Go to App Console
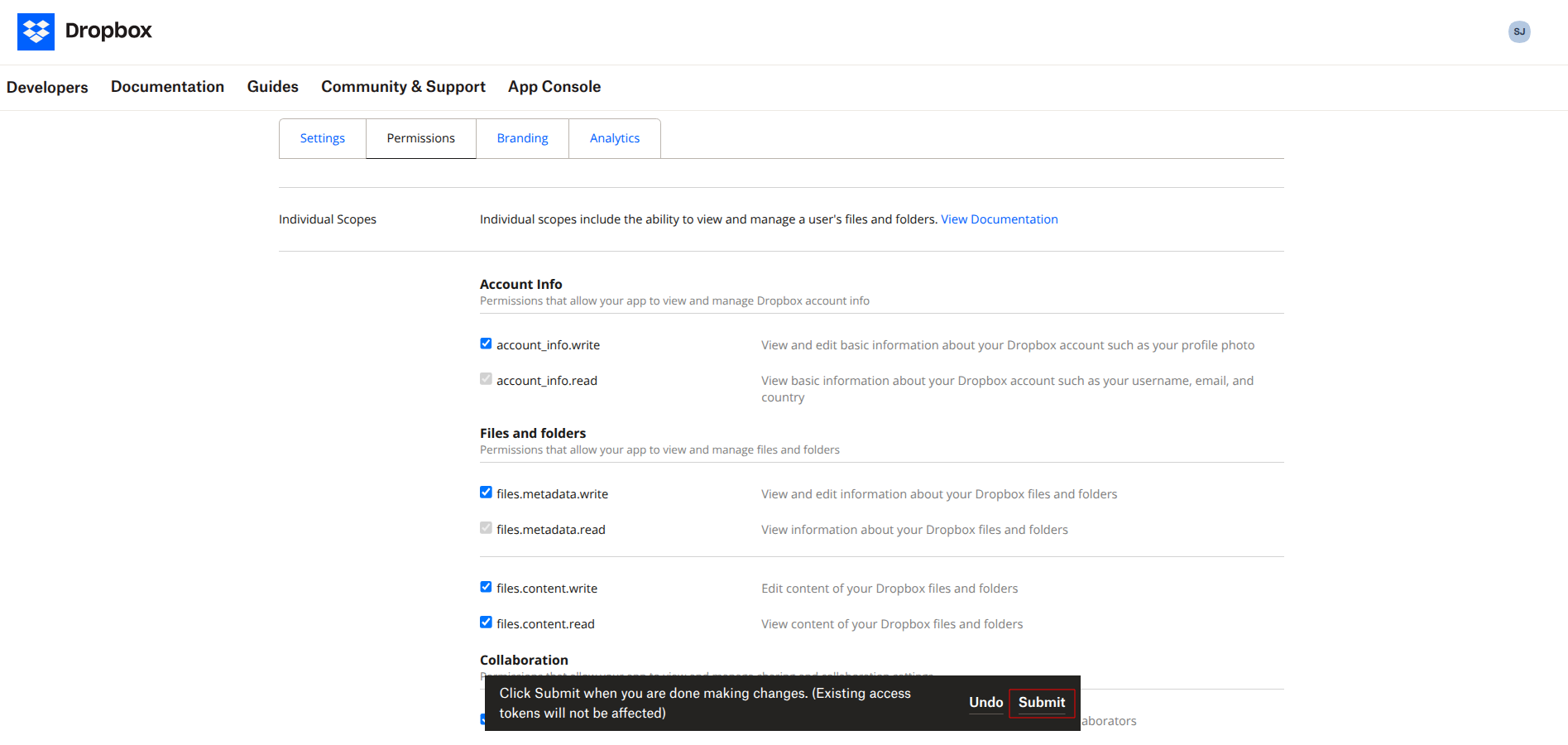Viewport: 1568px width, 745px height. pyautogui.click(x=554, y=87)
